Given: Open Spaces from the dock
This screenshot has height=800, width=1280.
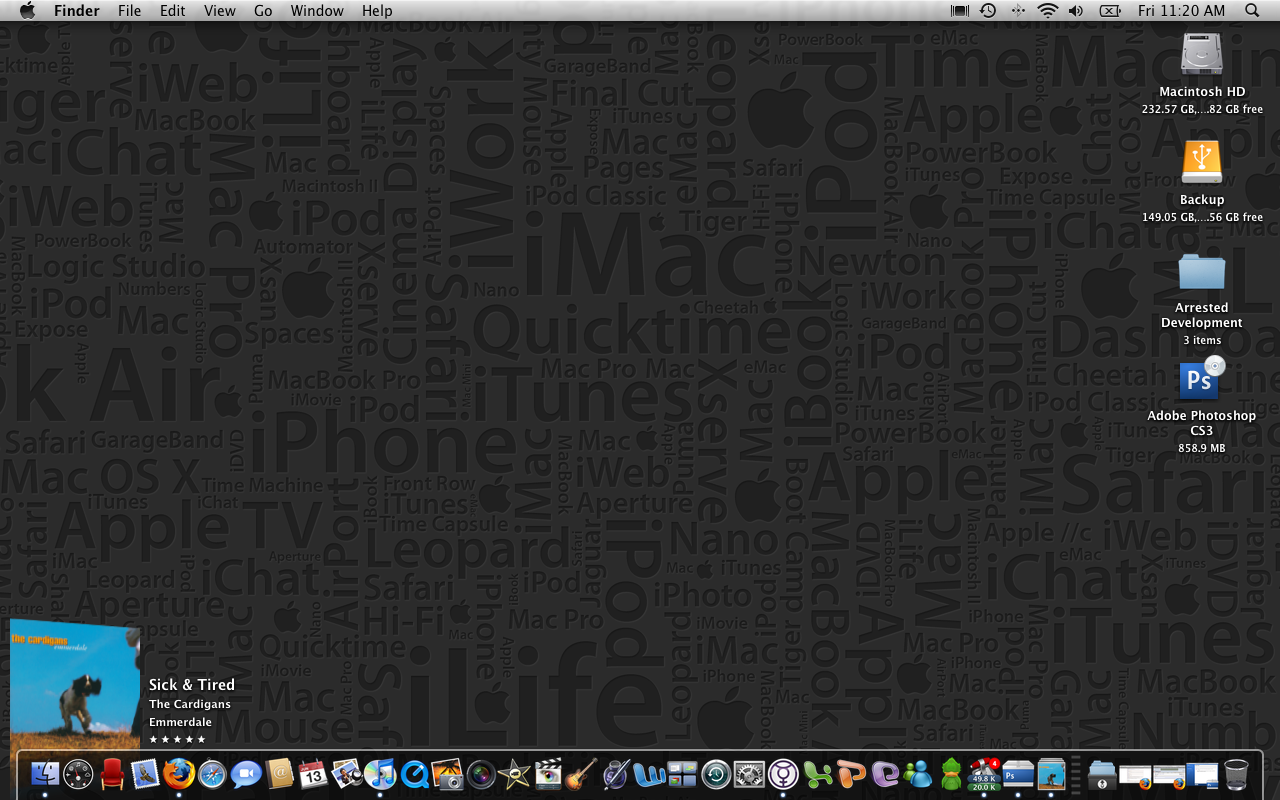Looking at the screenshot, I should coord(682,774).
